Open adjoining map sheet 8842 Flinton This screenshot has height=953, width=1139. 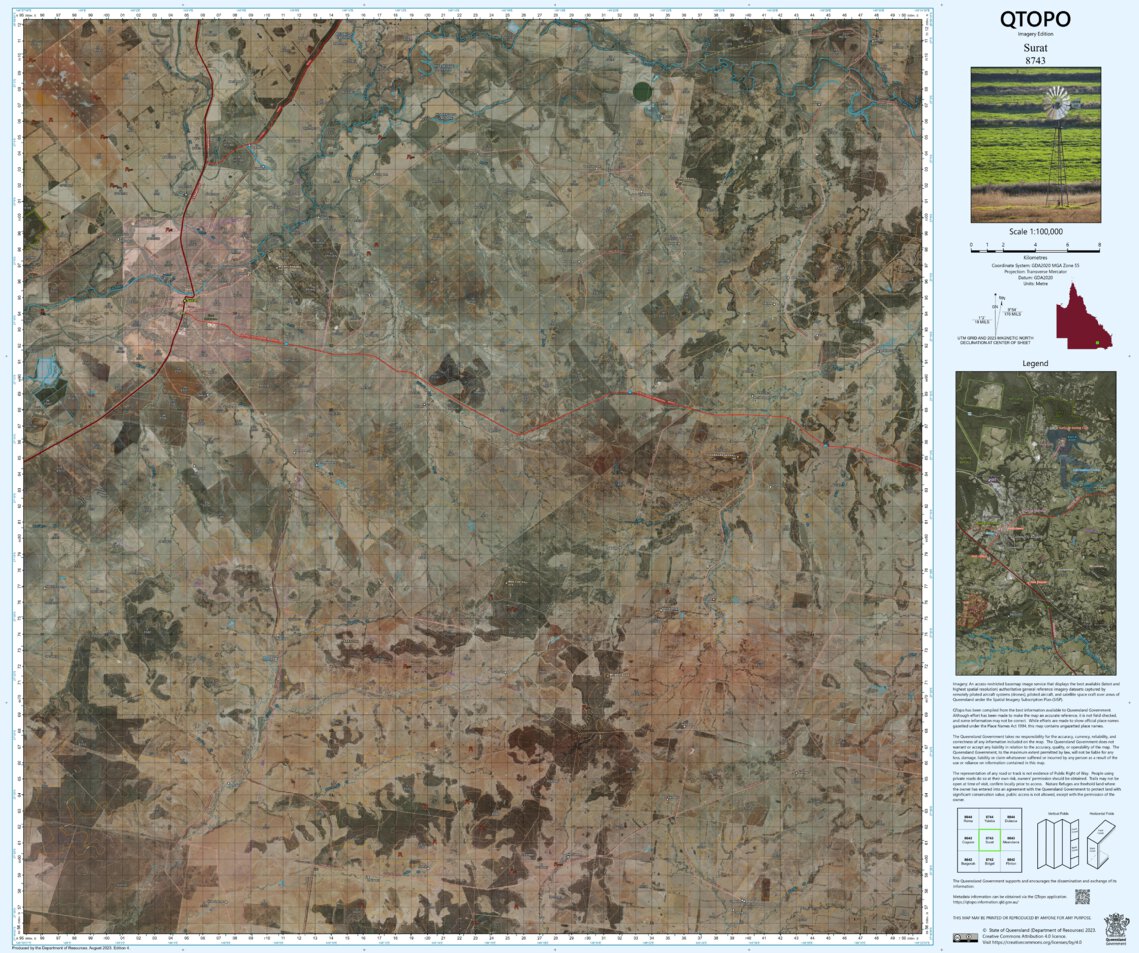click(1010, 860)
